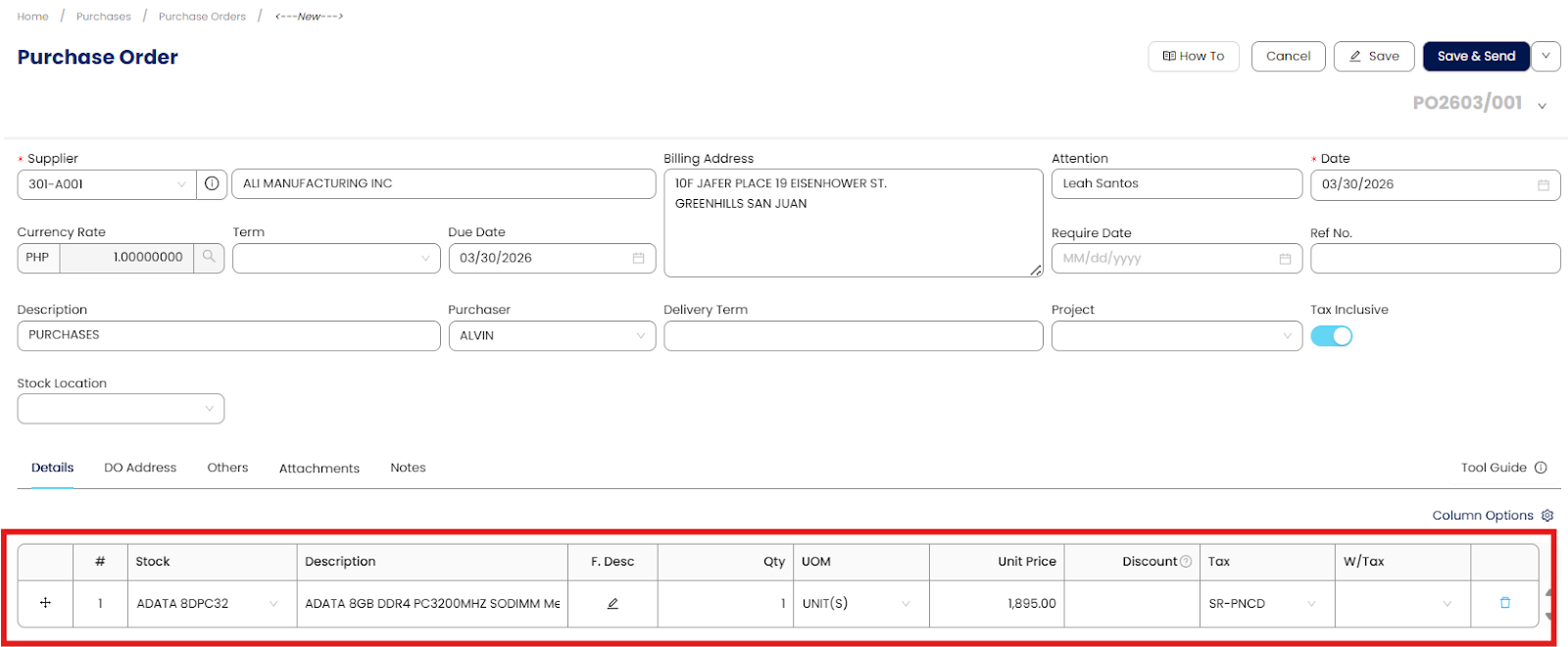1568x647 pixels.
Task: Click the Discount cell in row 1
Action: (1132, 604)
